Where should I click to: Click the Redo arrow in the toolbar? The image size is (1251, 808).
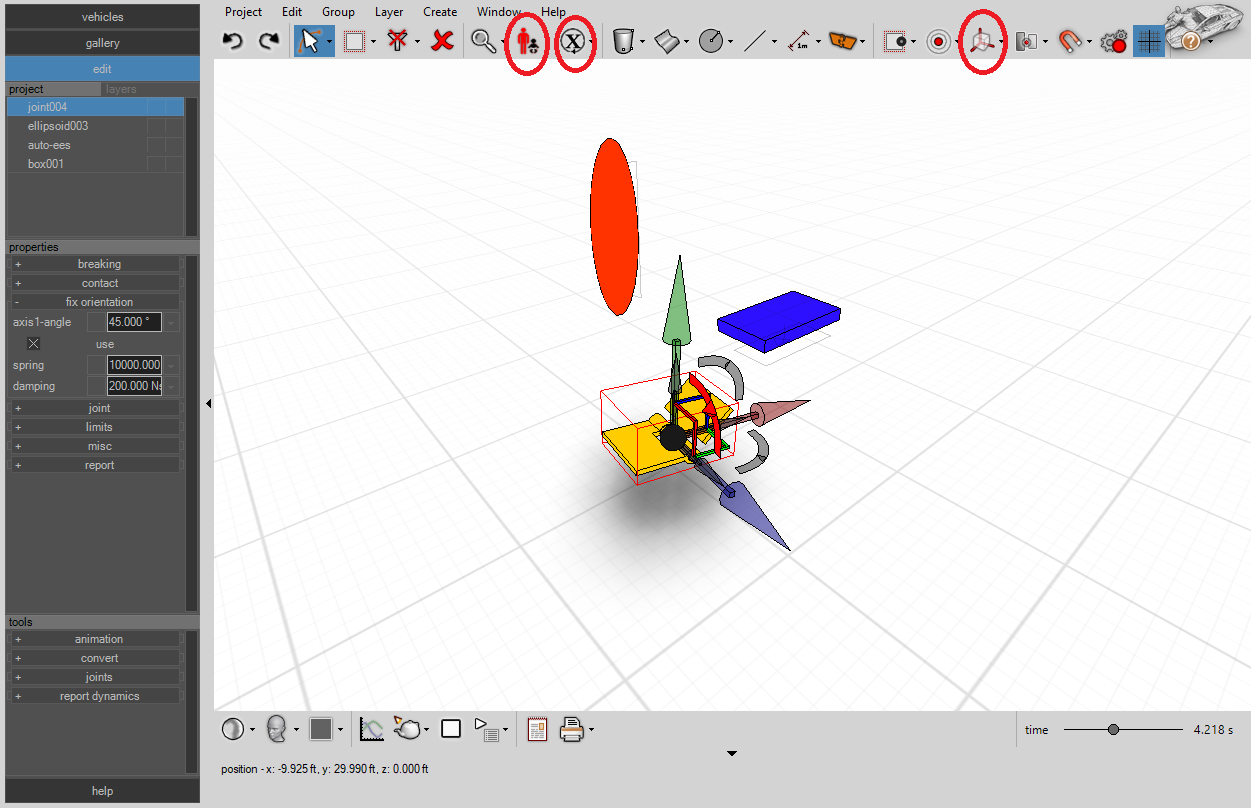[268, 41]
